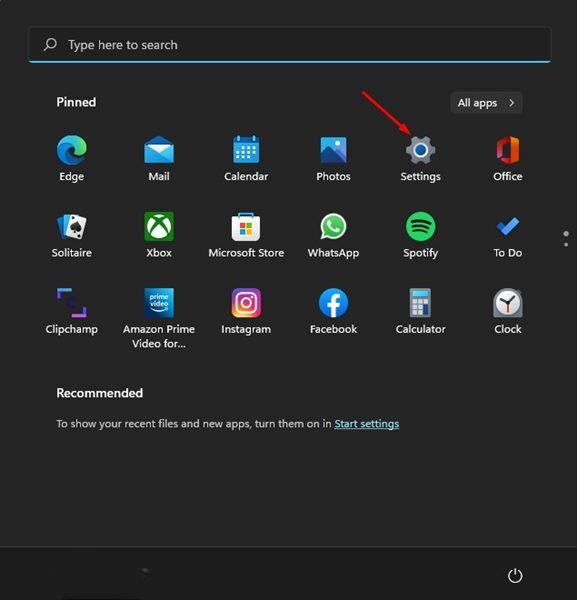
Task: Open the Xbox app
Action: tap(159, 235)
